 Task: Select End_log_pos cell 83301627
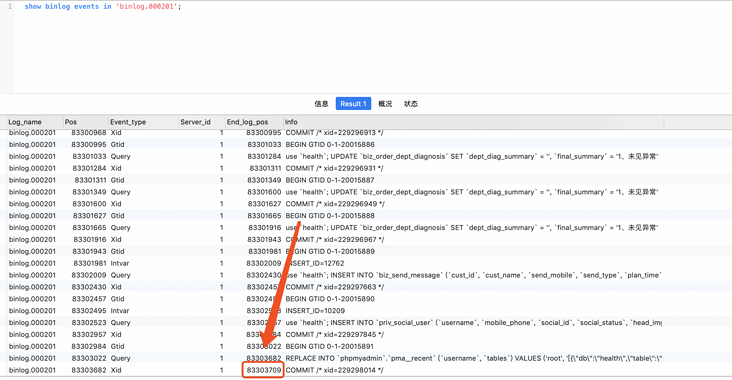pyautogui.click(x=265, y=204)
